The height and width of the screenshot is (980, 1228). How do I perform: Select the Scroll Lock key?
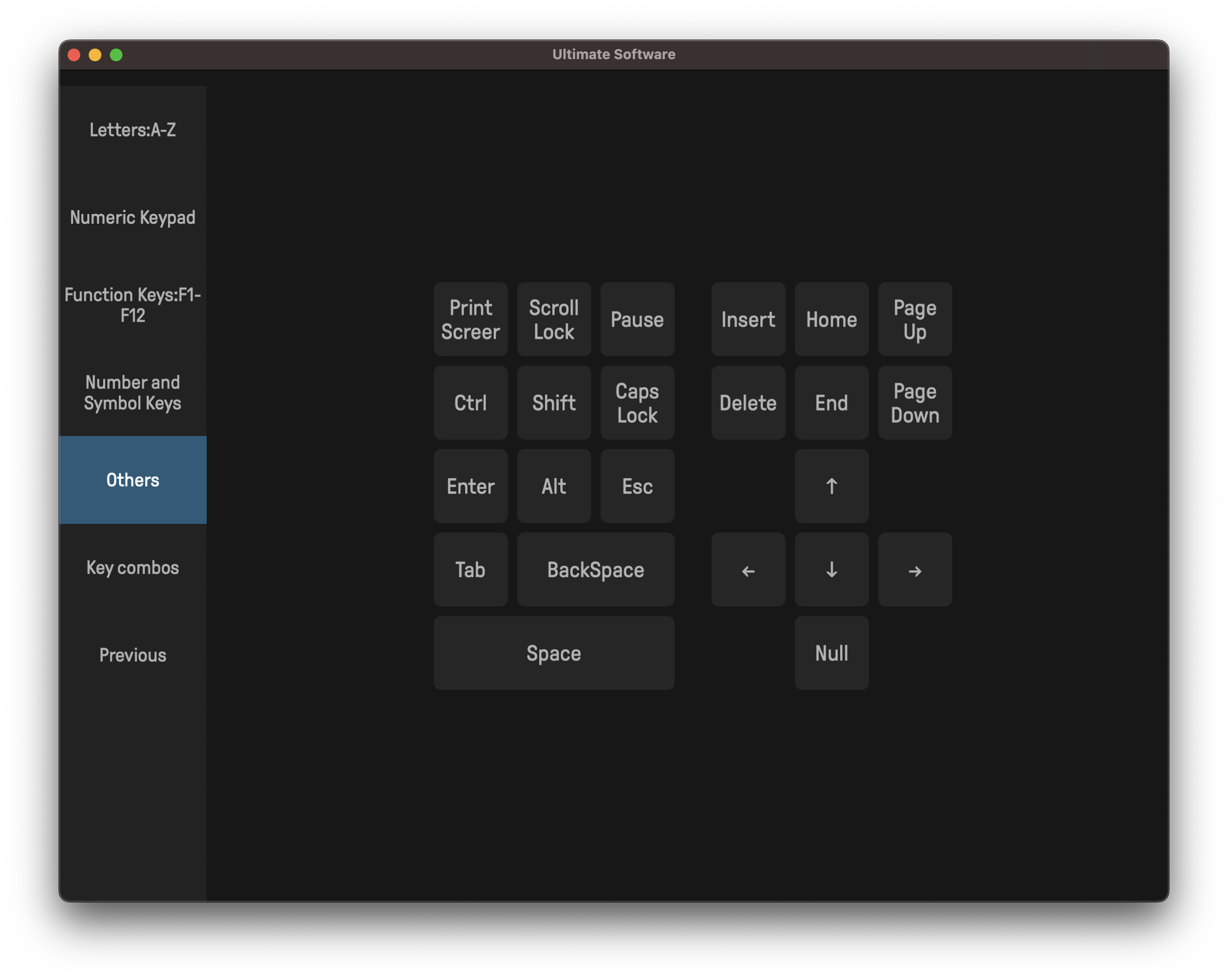(x=554, y=319)
